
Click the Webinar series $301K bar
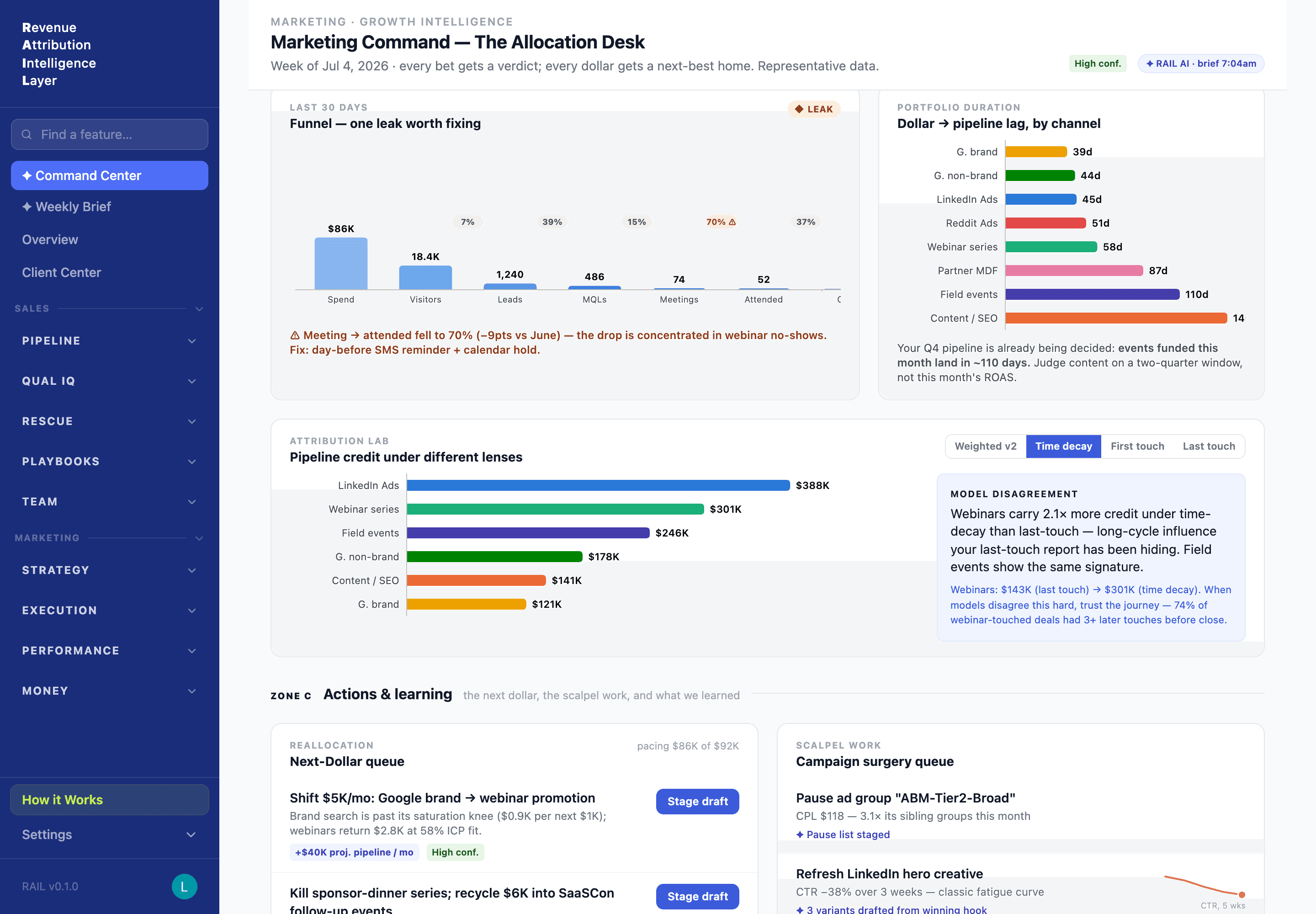556,509
